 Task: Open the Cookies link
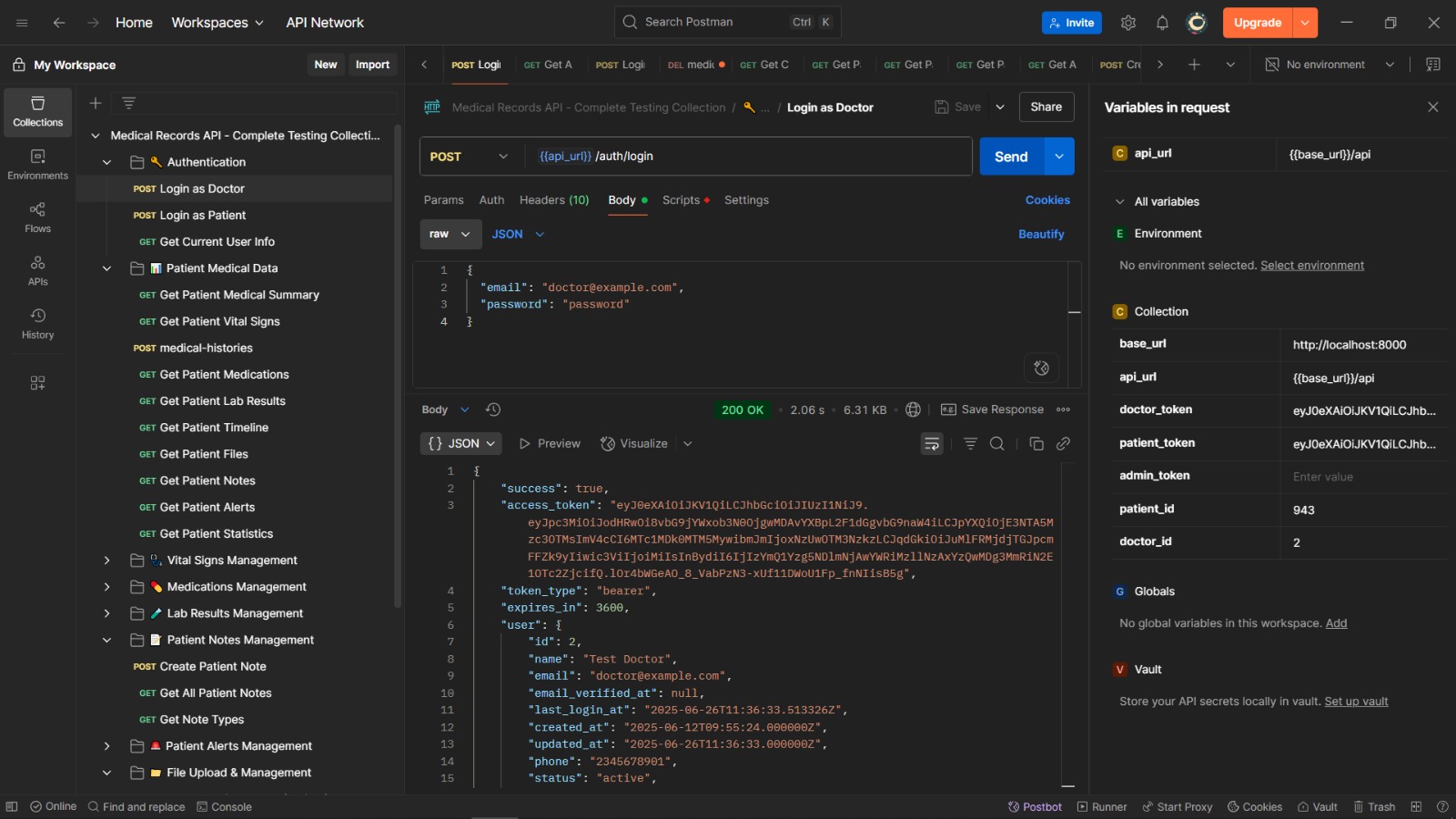(1047, 200)
